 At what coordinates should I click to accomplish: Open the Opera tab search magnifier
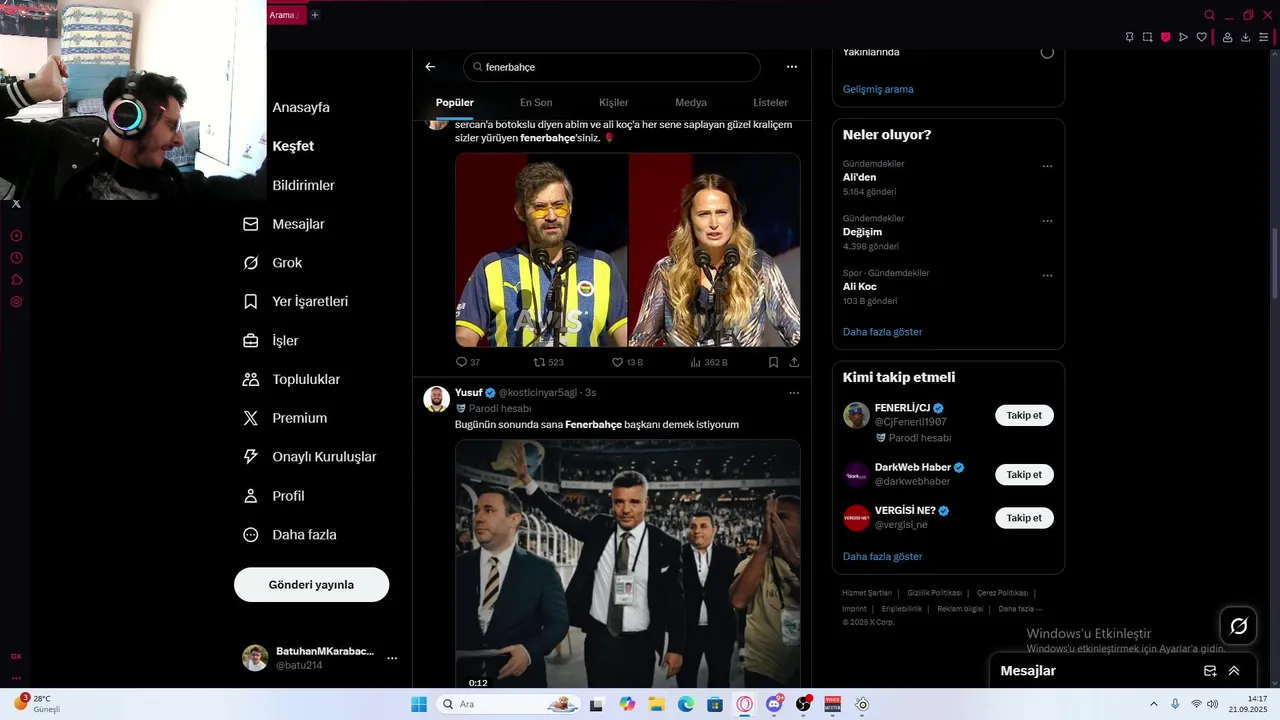(x=1209, y=15)
